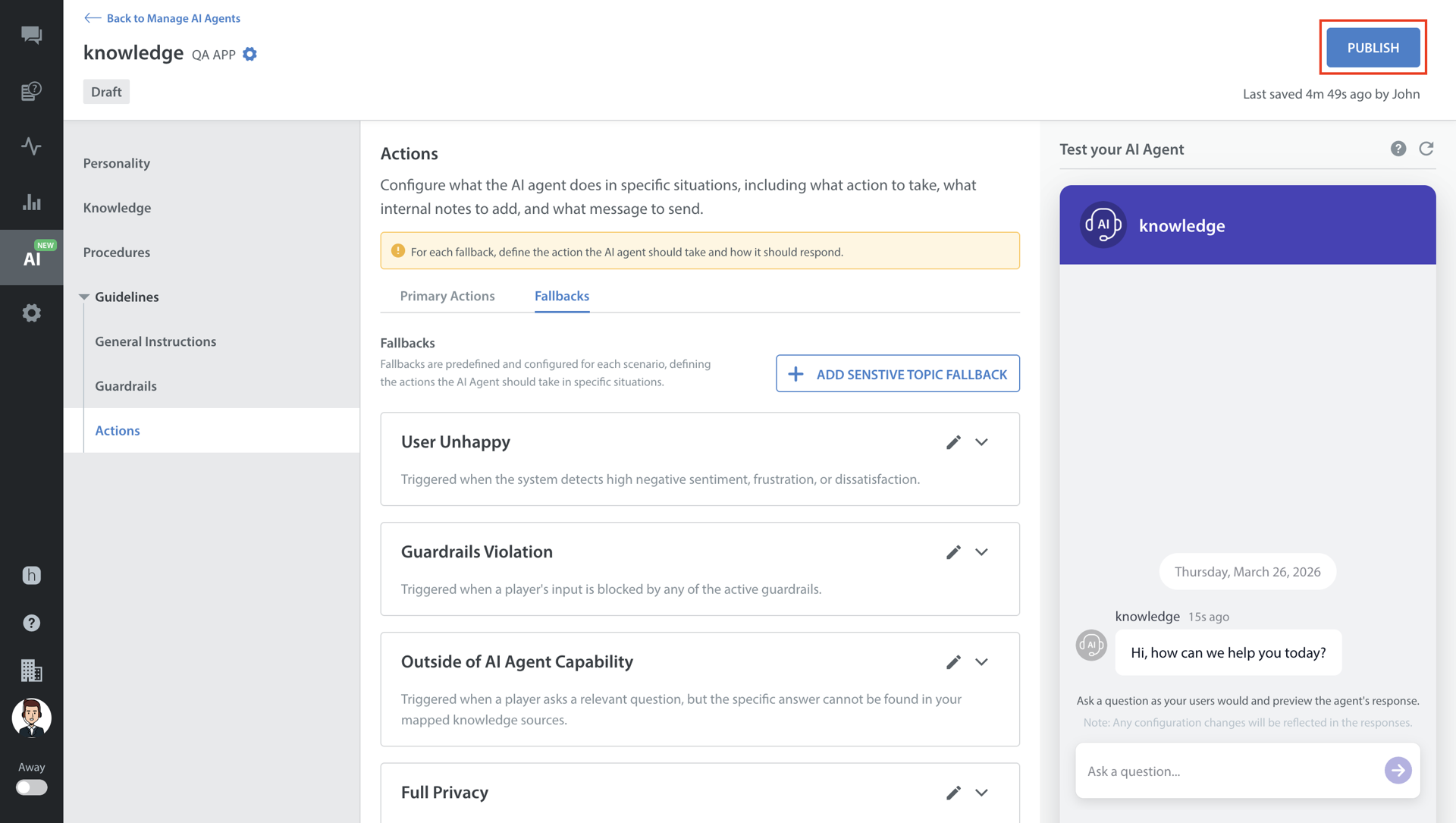Click Add Sensitive Topic Fallback button

(x=897, y=374)
